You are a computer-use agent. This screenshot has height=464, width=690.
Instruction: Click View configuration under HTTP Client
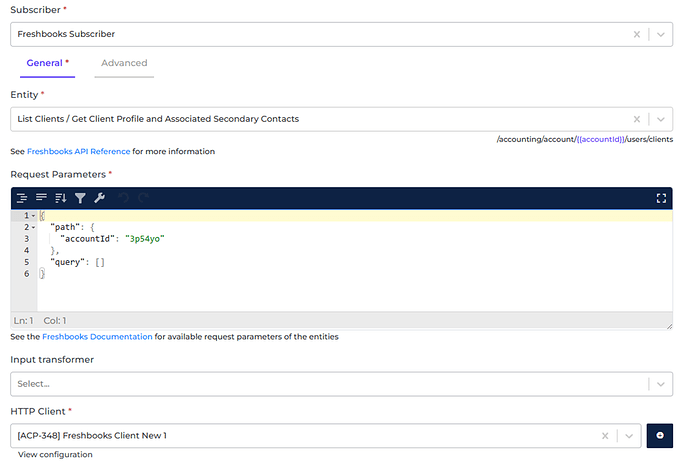(55, 454)
